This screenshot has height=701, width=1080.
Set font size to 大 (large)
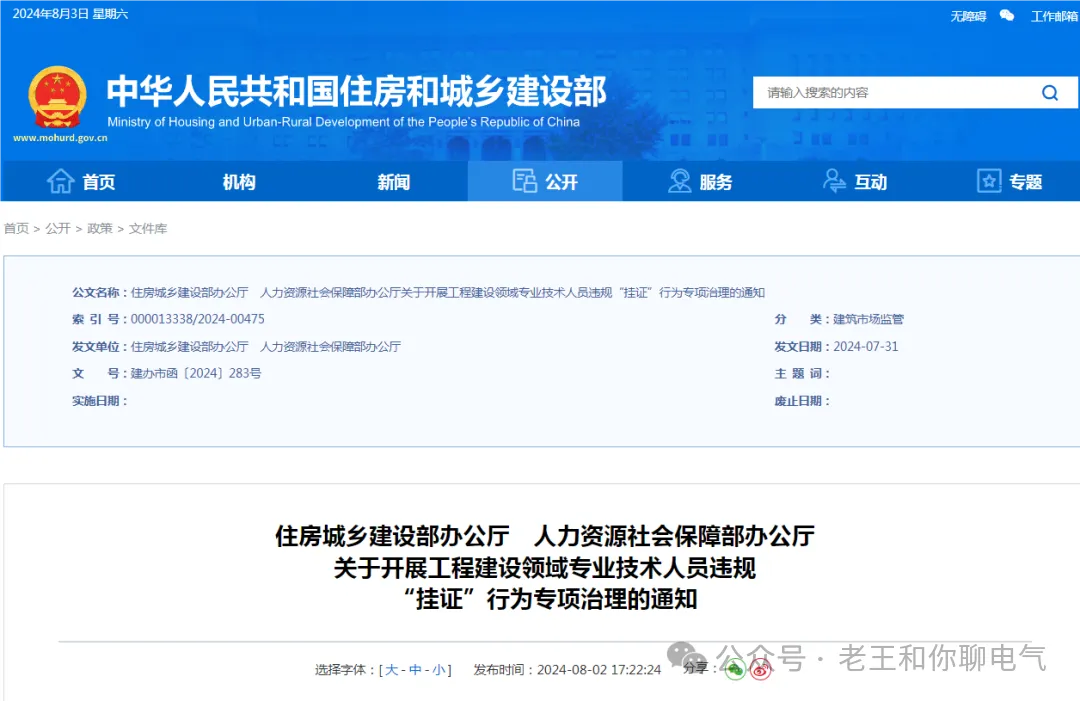click(392, 670)
